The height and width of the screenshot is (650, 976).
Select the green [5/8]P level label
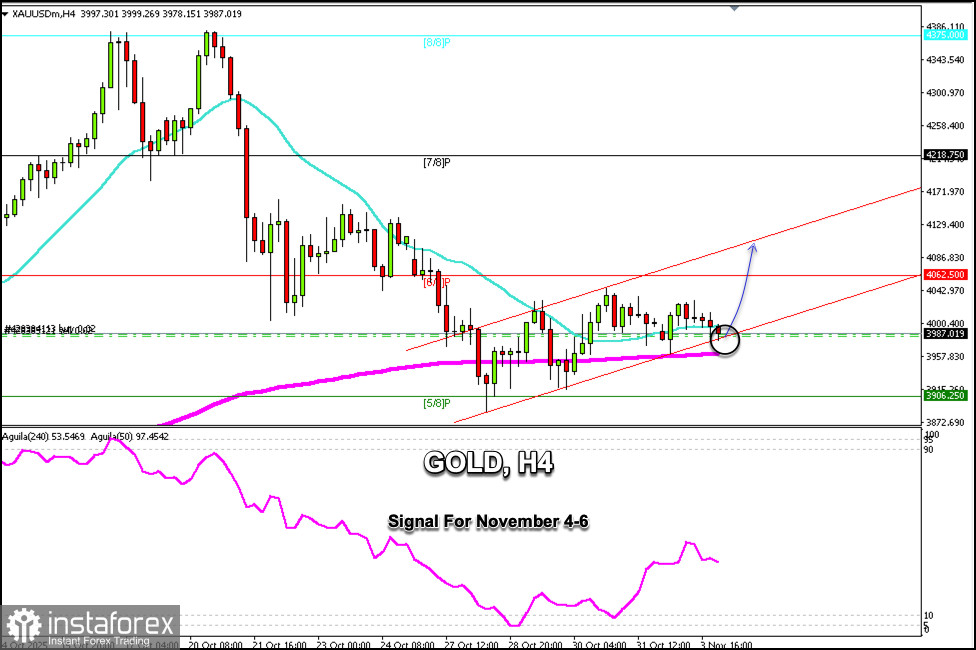pyautogui.click(x=436, y=403)
